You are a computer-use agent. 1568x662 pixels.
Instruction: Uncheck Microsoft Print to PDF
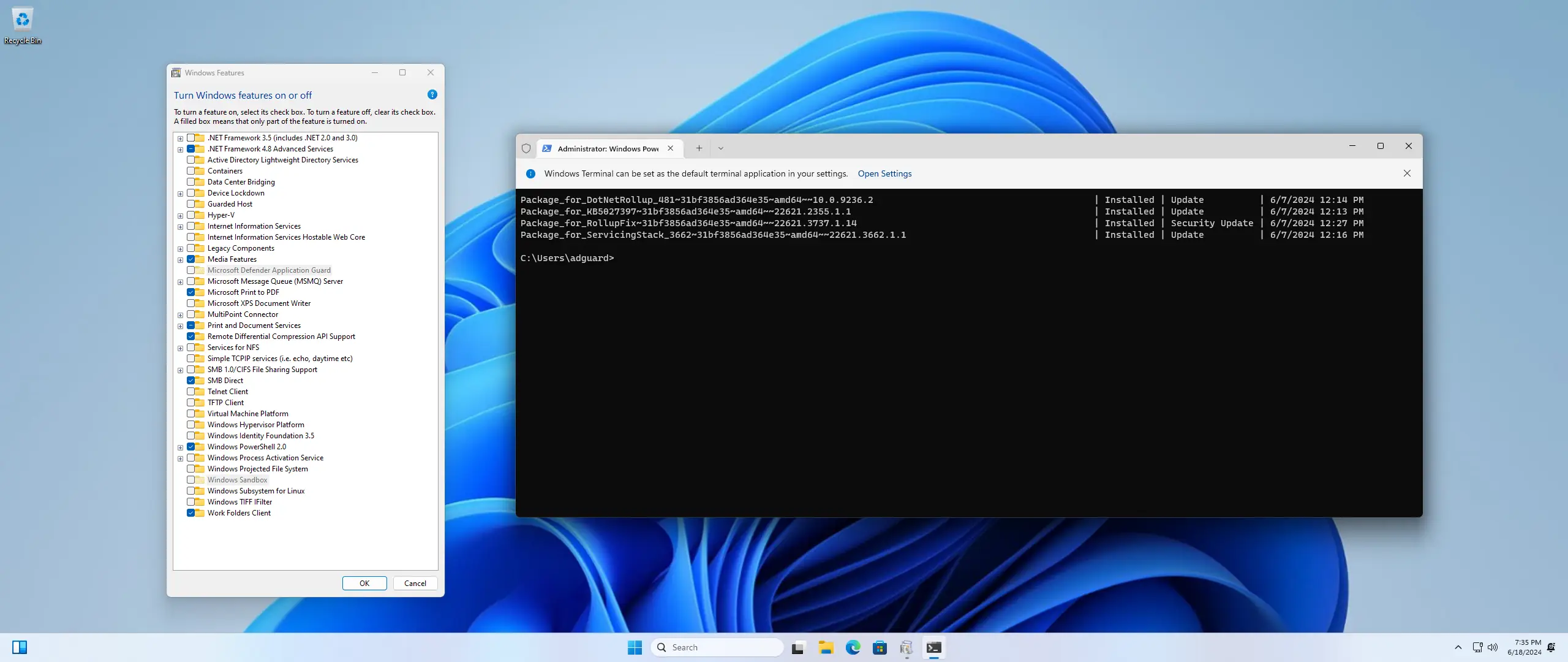(191, 292)
